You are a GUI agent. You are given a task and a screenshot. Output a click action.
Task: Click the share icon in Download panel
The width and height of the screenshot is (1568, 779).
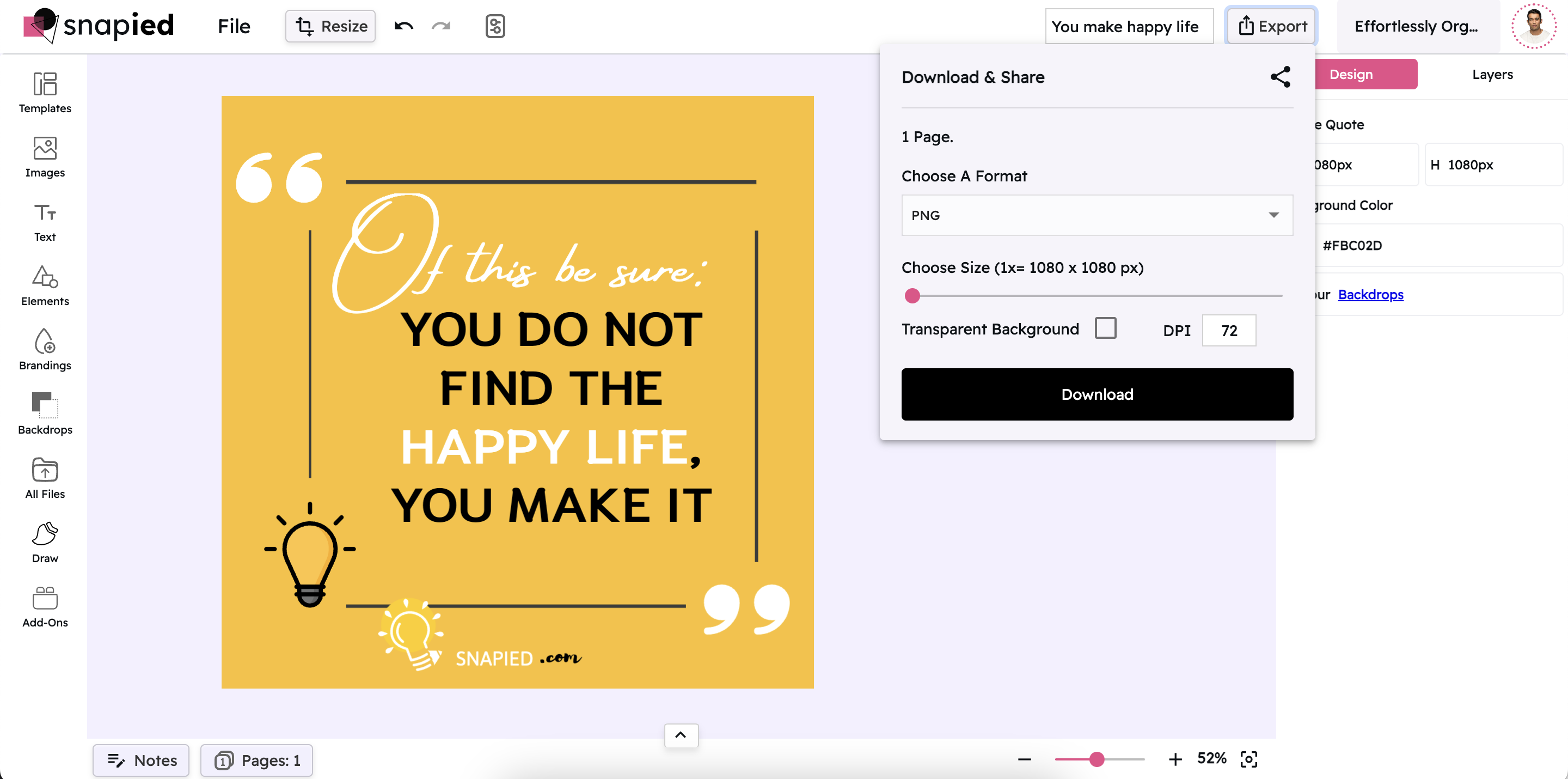tap(1280, 77)
